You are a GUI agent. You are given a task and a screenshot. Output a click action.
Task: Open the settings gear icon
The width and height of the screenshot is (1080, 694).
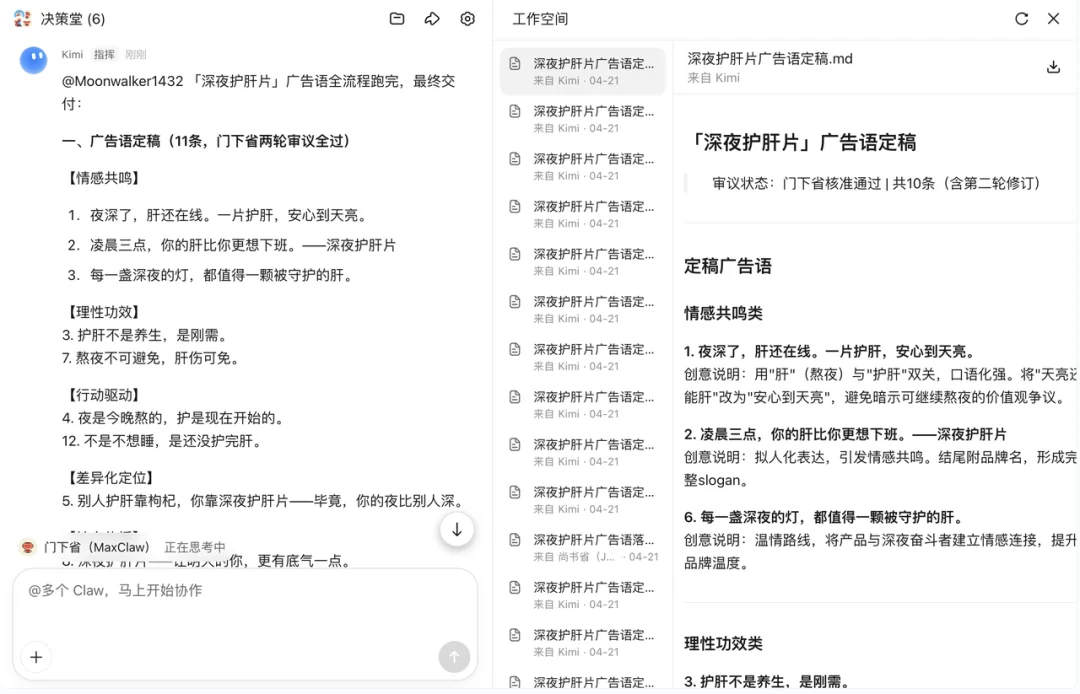[x=467, y=18]
